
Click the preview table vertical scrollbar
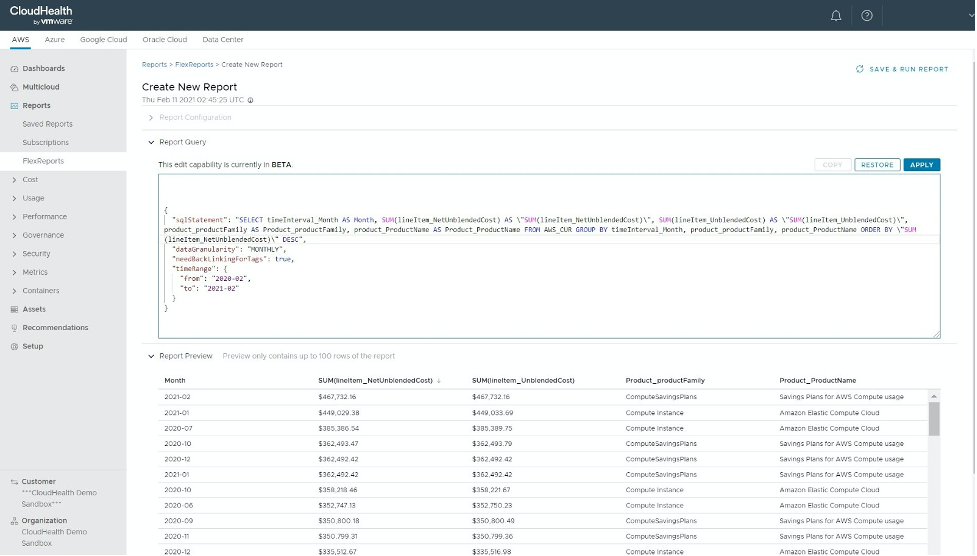[933, 419]
